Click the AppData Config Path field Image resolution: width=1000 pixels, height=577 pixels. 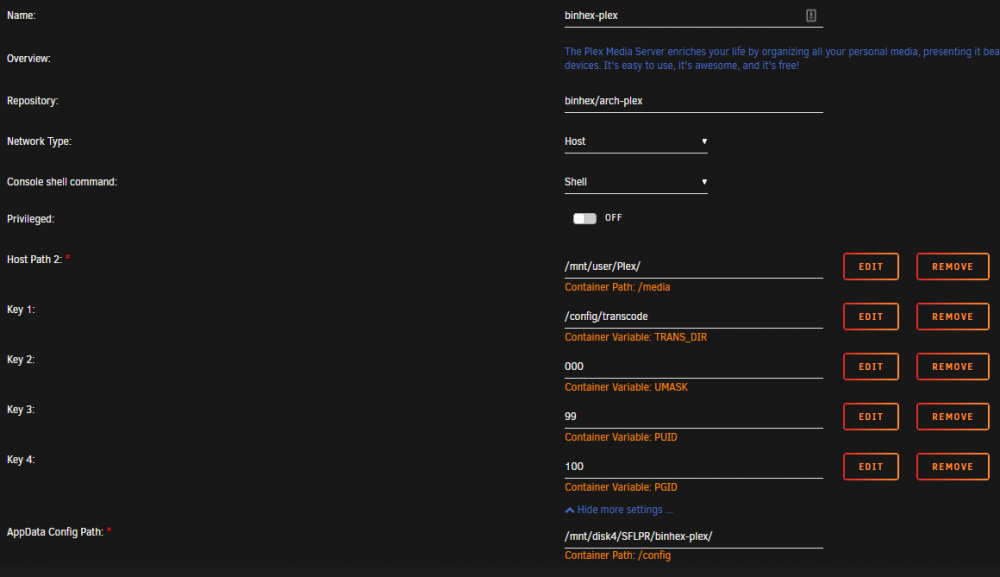tap(693, 537)
